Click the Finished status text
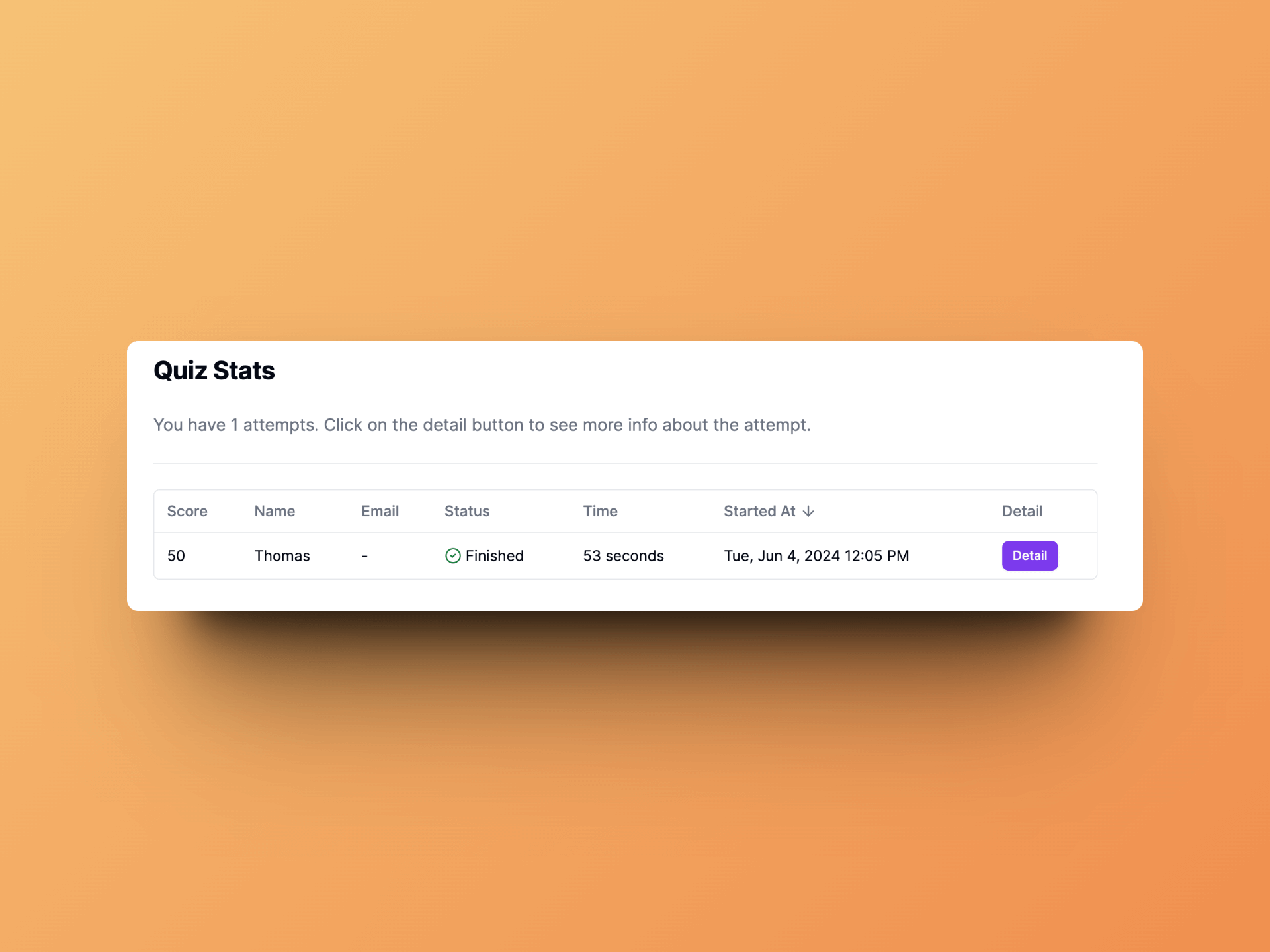1270x952 pixels. pos(494,556)
